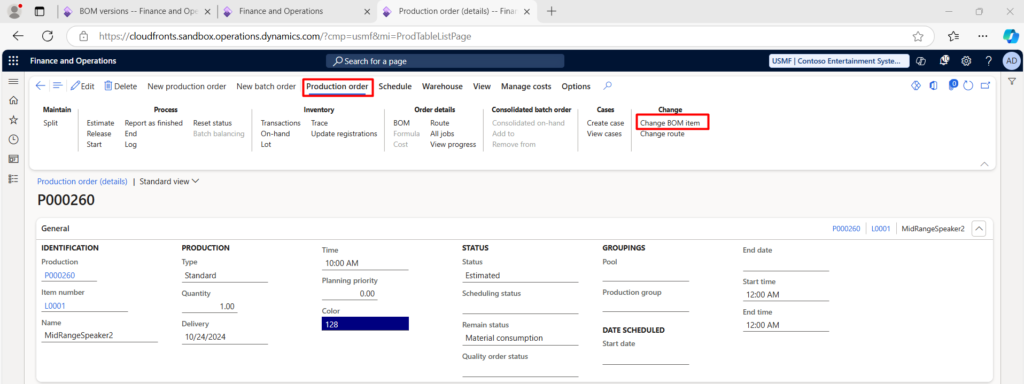Open Office integration icon
The image size is (1024, 384).
pos(934,86)
